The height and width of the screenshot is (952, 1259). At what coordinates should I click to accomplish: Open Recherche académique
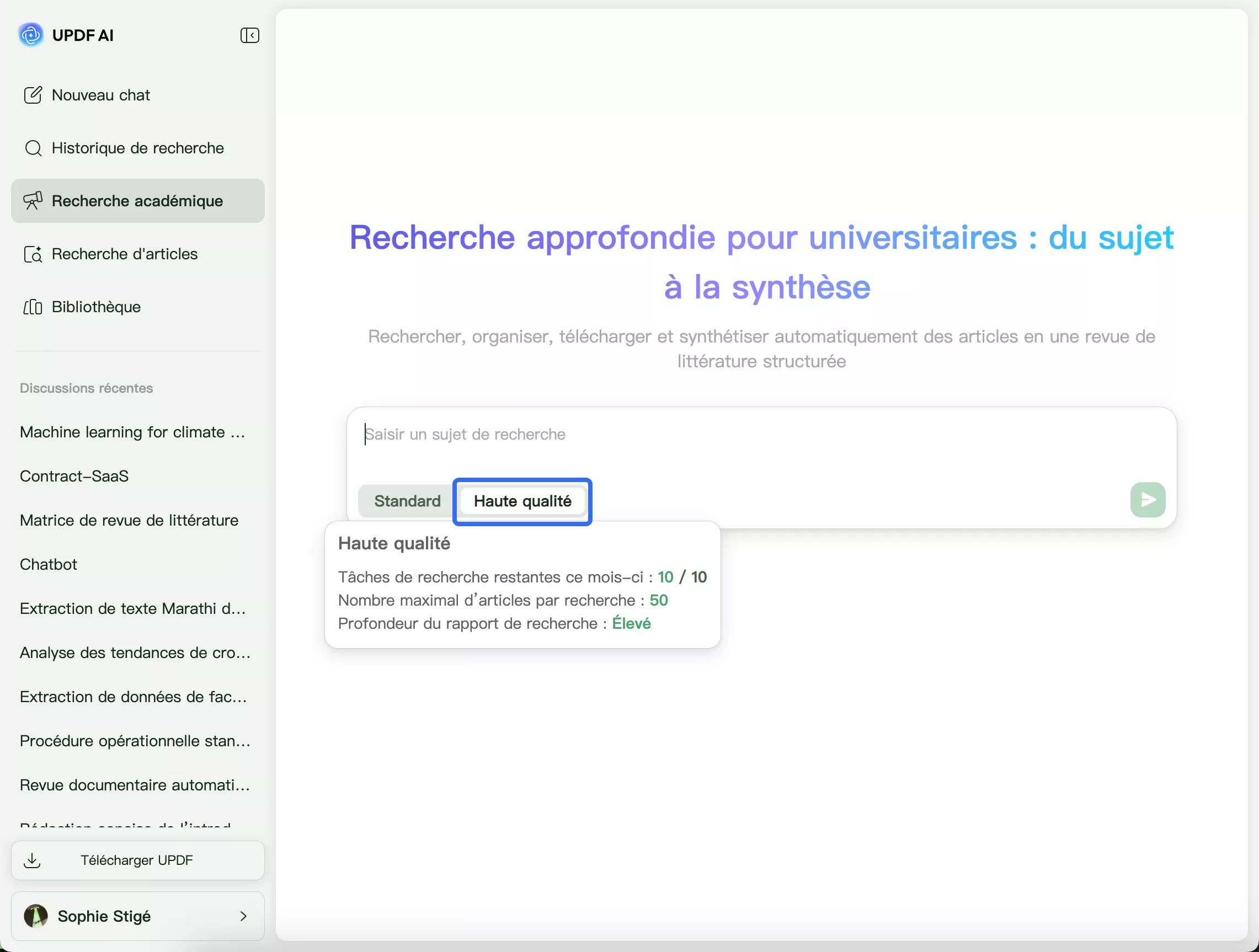pyautogui.click(x=137, y=201)
